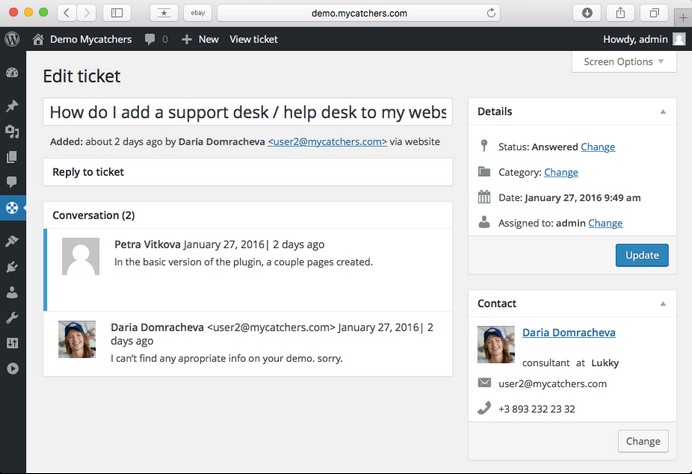Open the WordPress logo menu

click(12, 39)
